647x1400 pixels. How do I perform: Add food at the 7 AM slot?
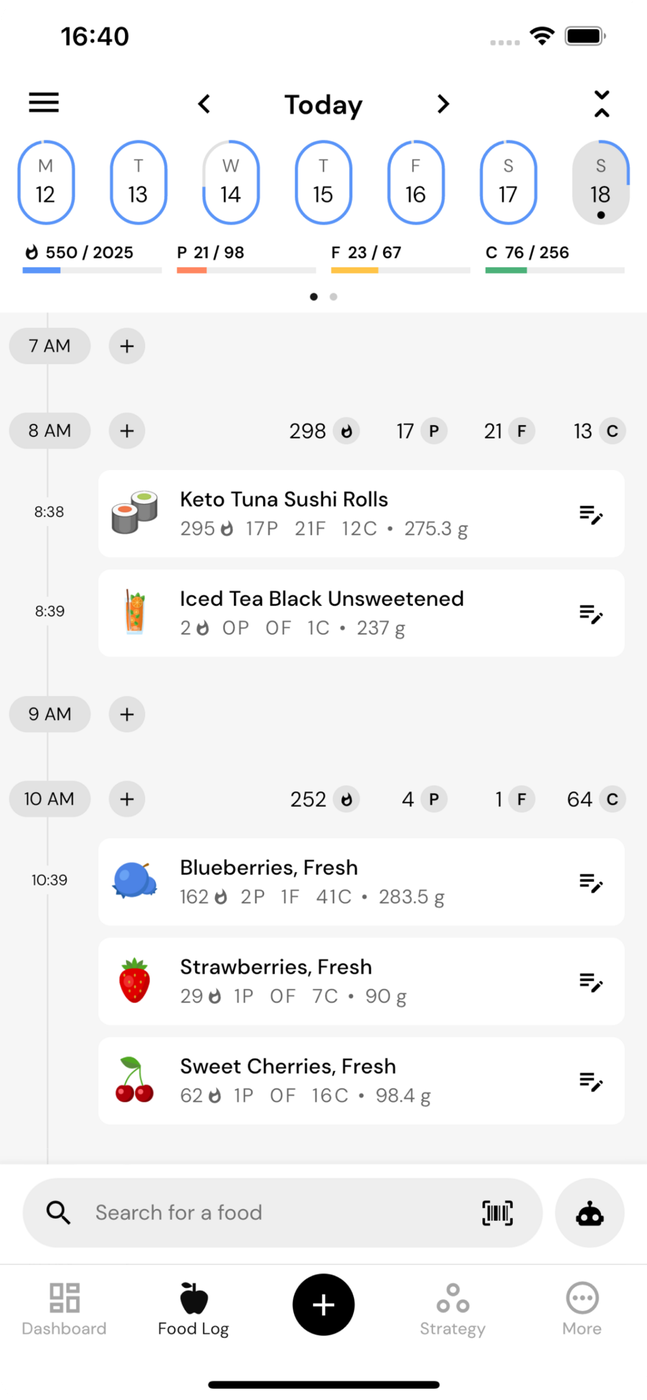tap(127, 347)
